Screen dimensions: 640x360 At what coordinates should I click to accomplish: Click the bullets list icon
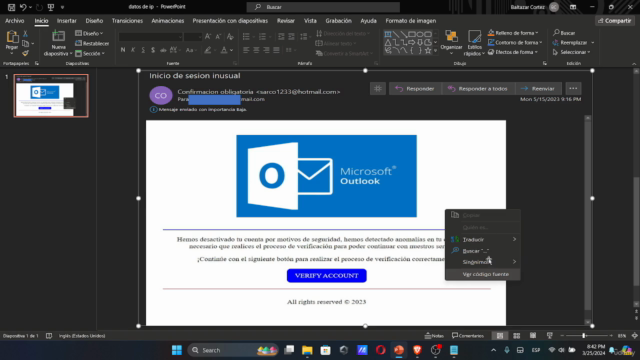(x=246, y=37)
